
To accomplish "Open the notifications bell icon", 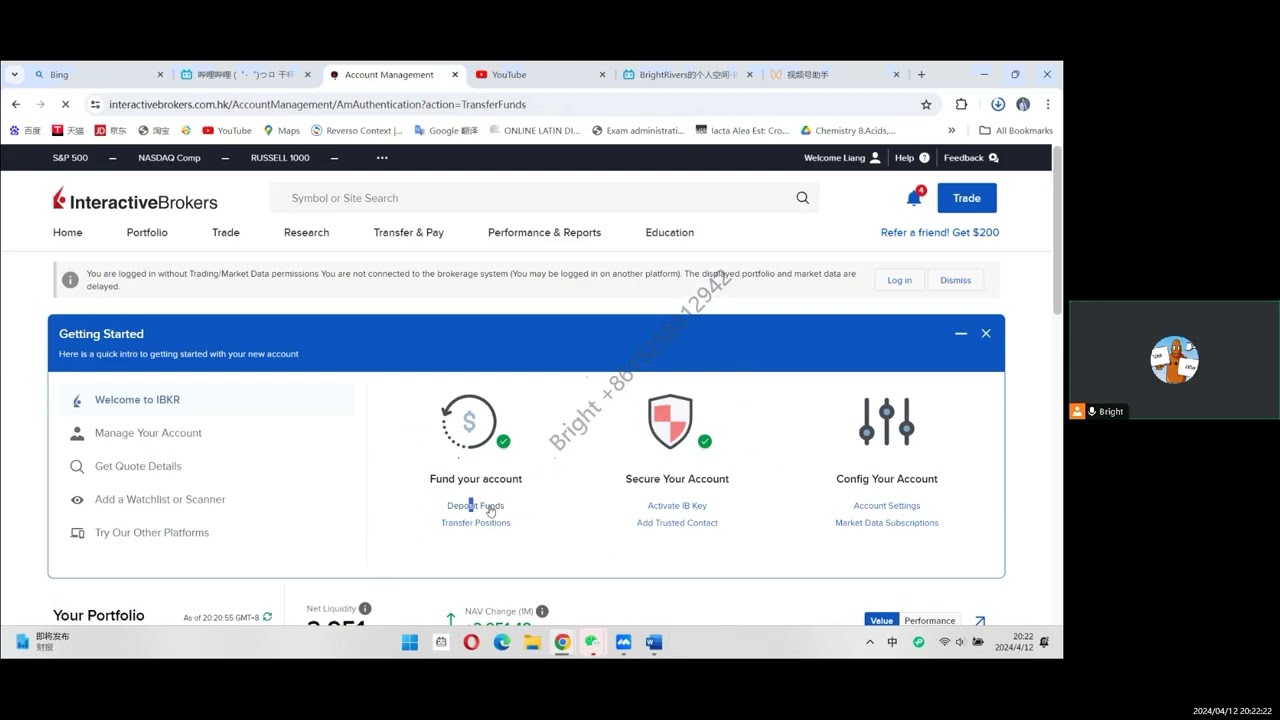I will (914, 198).
